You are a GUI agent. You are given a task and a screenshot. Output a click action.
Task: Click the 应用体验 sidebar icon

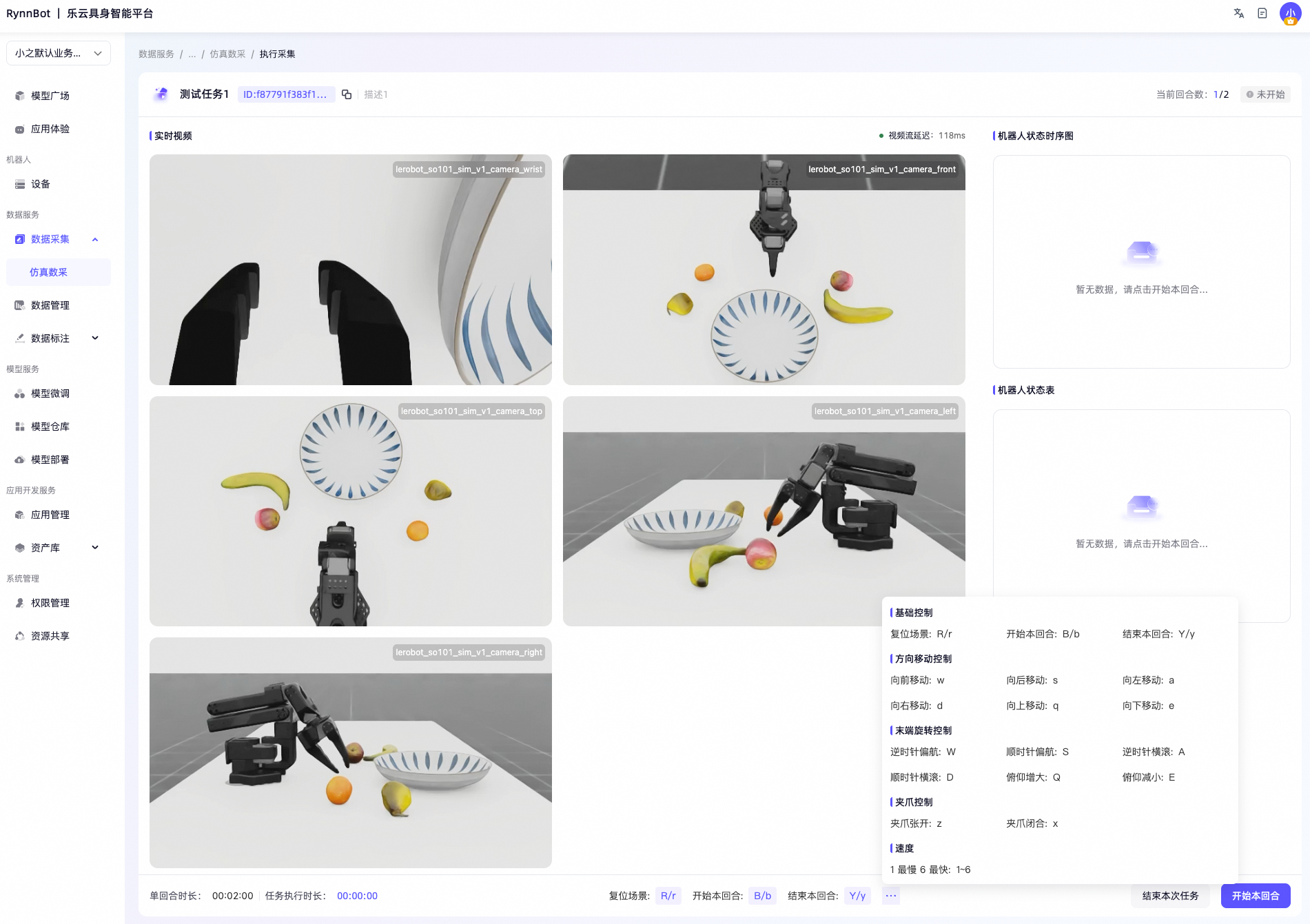point(20,129)
